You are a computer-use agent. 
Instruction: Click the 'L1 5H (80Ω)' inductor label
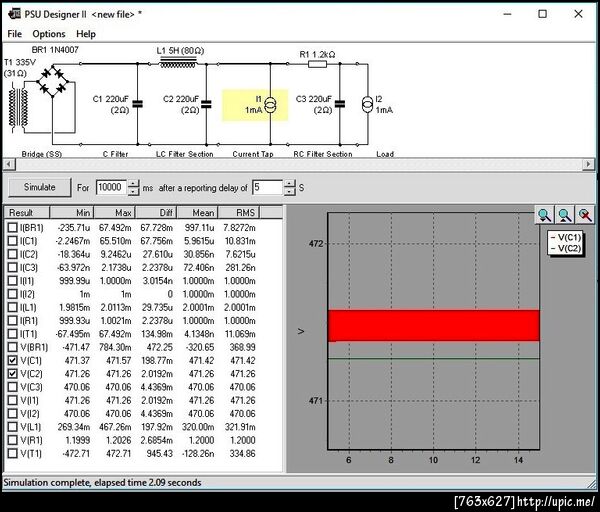pyautogui.click(x=180, y=51)
